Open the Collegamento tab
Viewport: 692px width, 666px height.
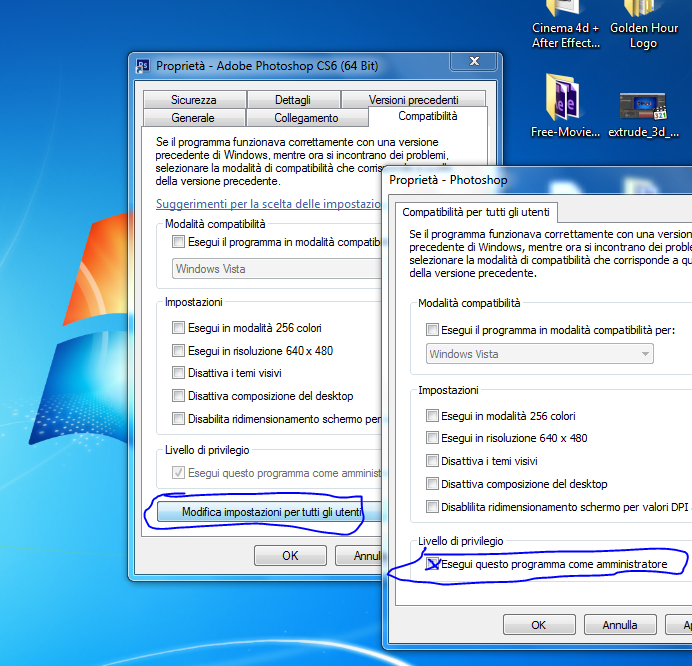point(306,118)
